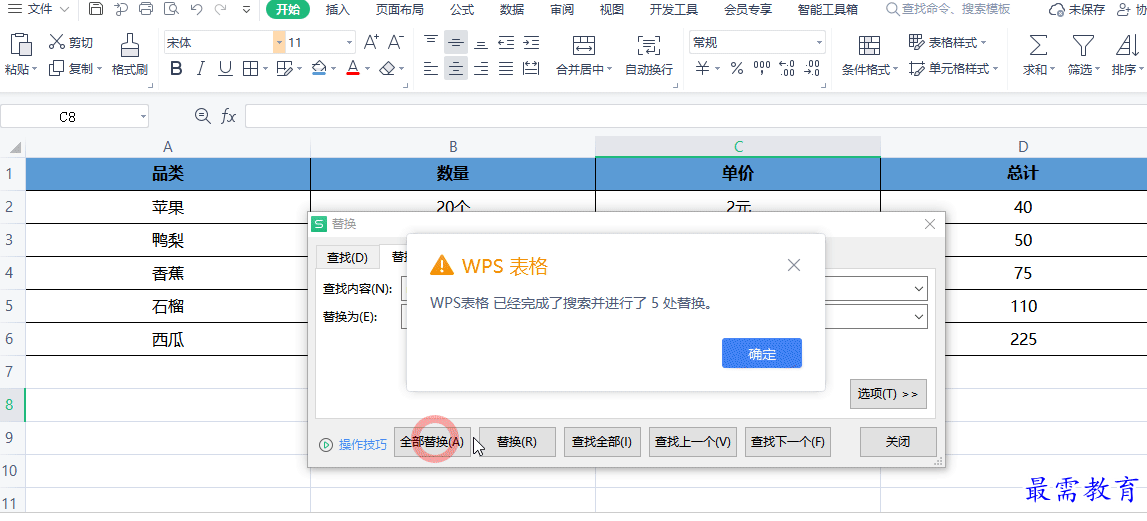Decrease font size with the A- icon
The height and width of the screenshot is (521, 1147).
pyautogui.click(x=396, y=42)
